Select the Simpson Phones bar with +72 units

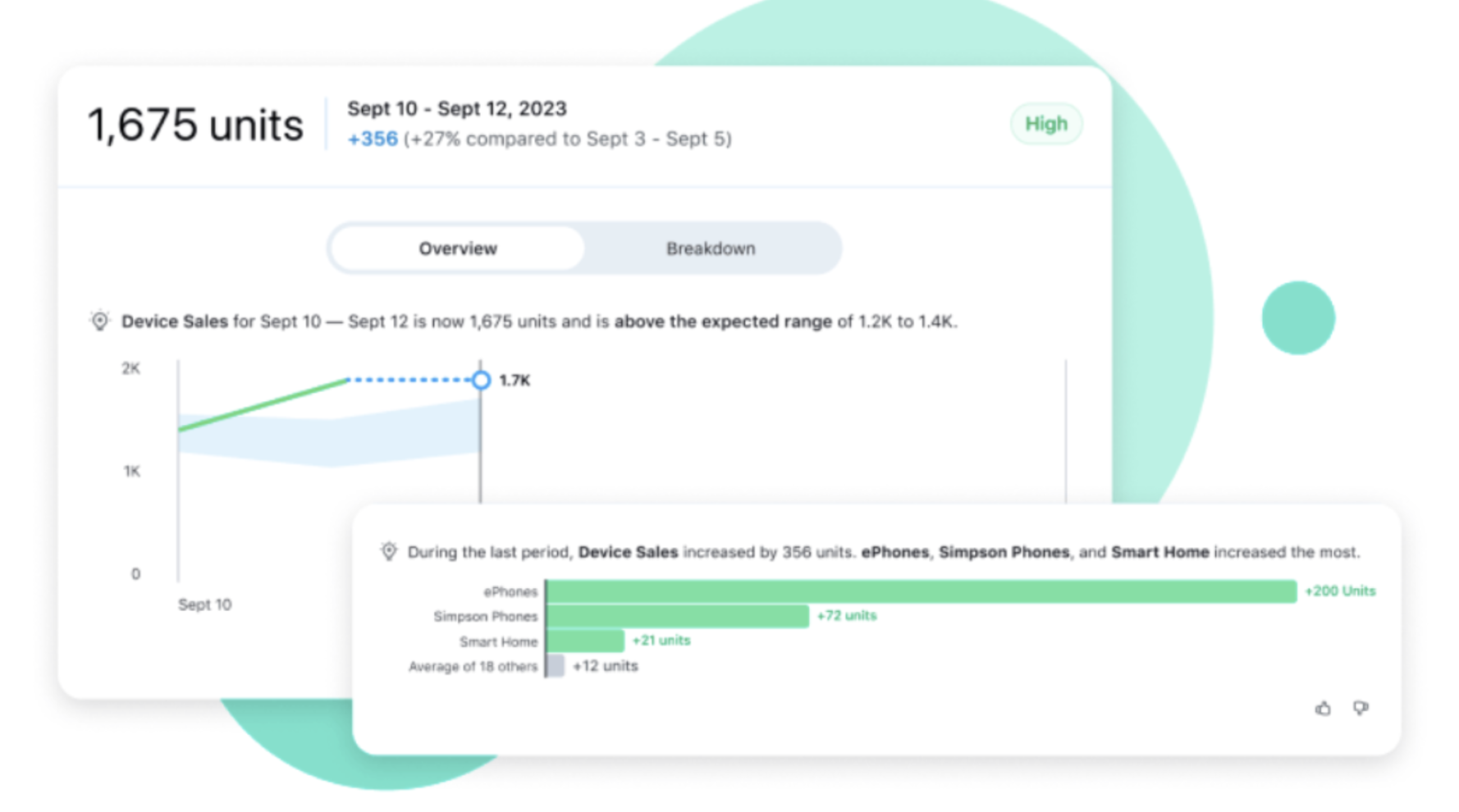pos(676,615)
